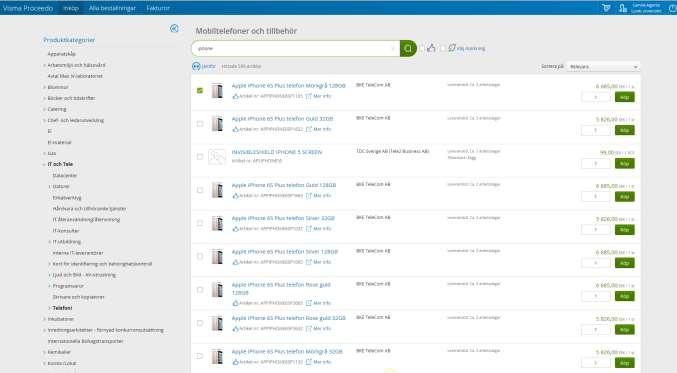
Task: Click thumbs-up on iPhone 6S Plus Rose guld 32GB
Action: click(235, 329)
